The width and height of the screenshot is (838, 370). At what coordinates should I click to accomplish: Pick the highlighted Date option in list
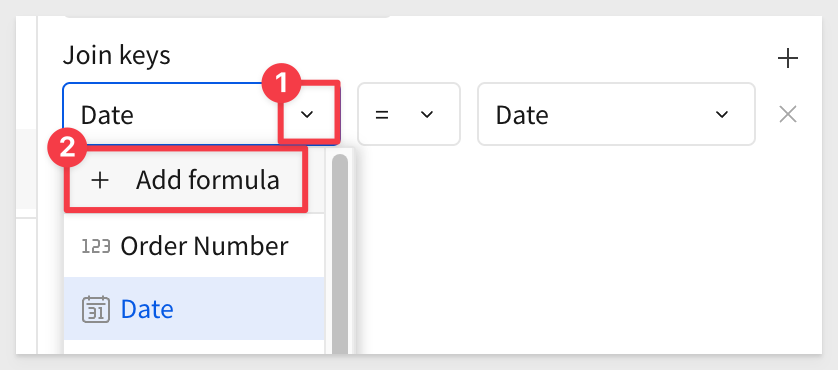tap(194, 309)
